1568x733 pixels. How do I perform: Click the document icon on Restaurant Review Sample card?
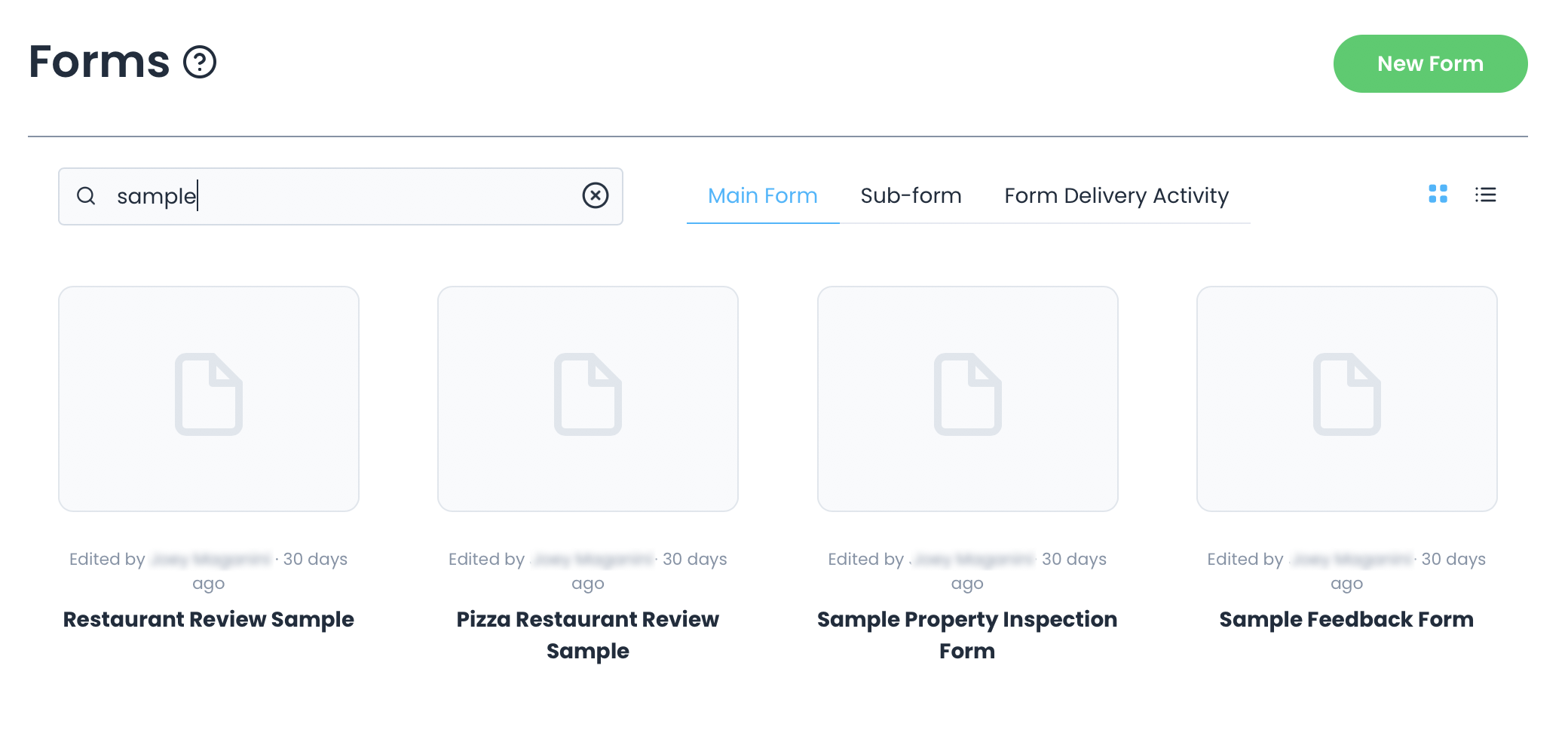pyautogui.click(x=209, y=394)
